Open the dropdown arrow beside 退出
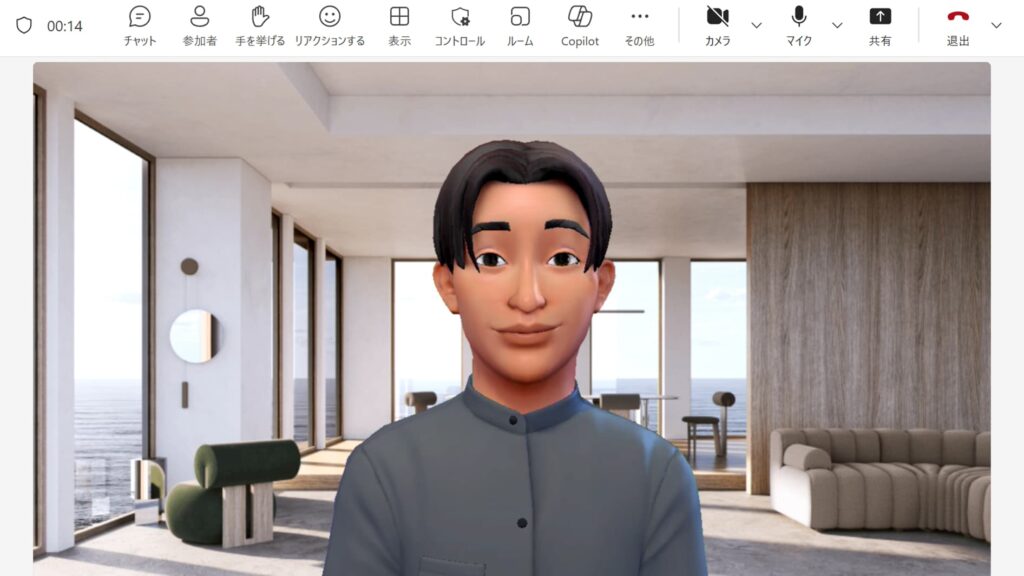 996,25
